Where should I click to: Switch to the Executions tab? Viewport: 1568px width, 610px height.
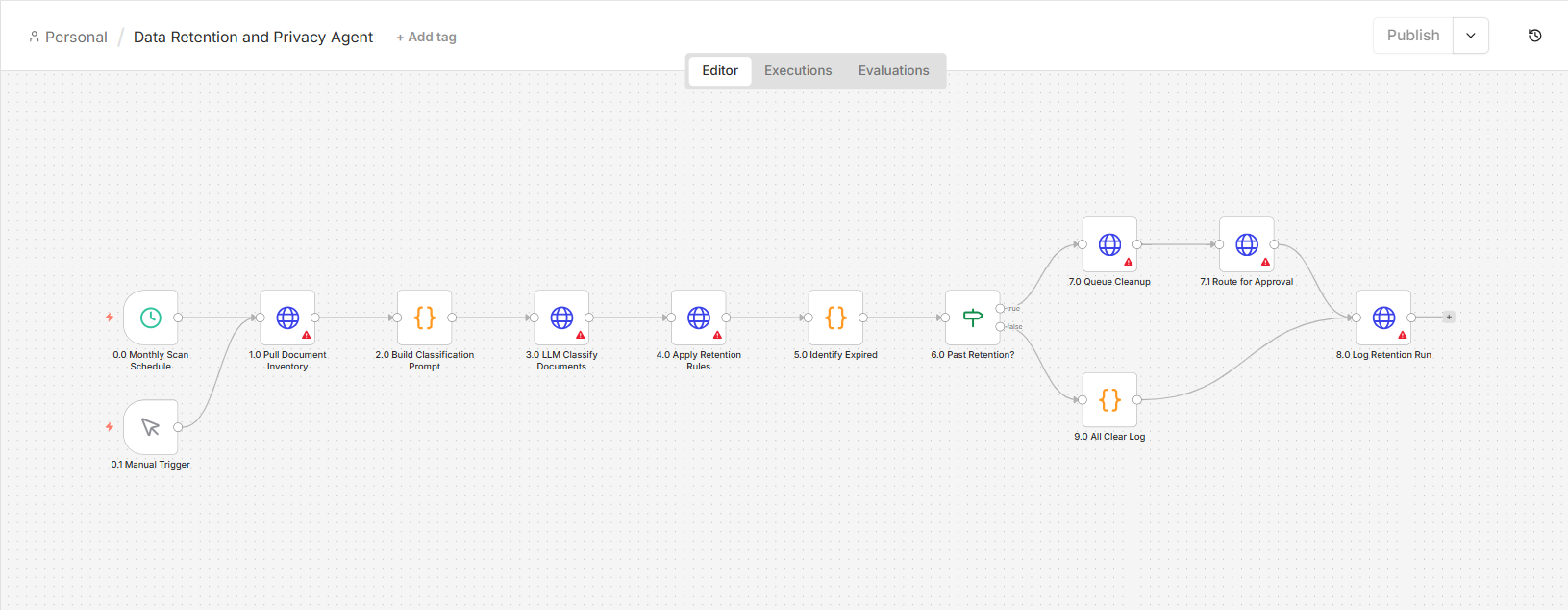click(x=798, y=70)
